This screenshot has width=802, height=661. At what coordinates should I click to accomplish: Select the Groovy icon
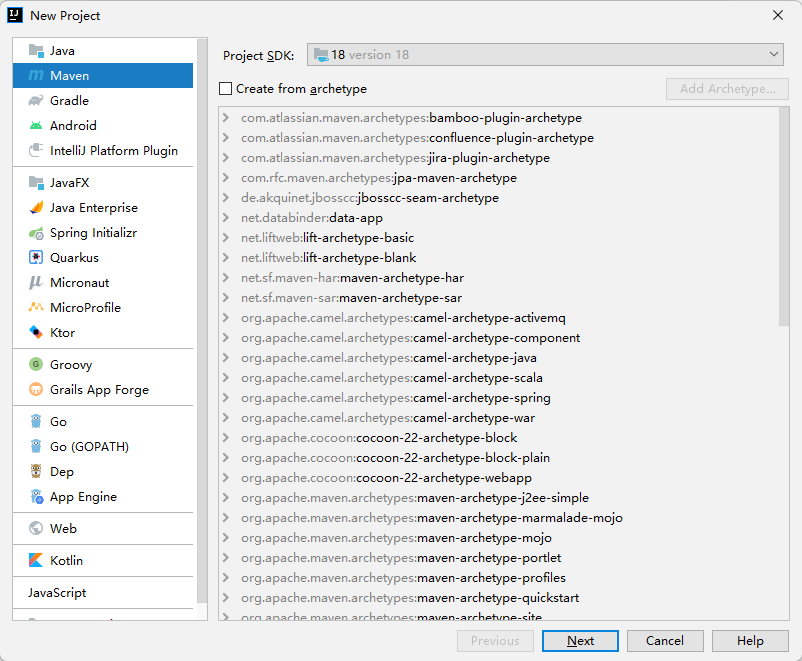(x=36, y=365)
